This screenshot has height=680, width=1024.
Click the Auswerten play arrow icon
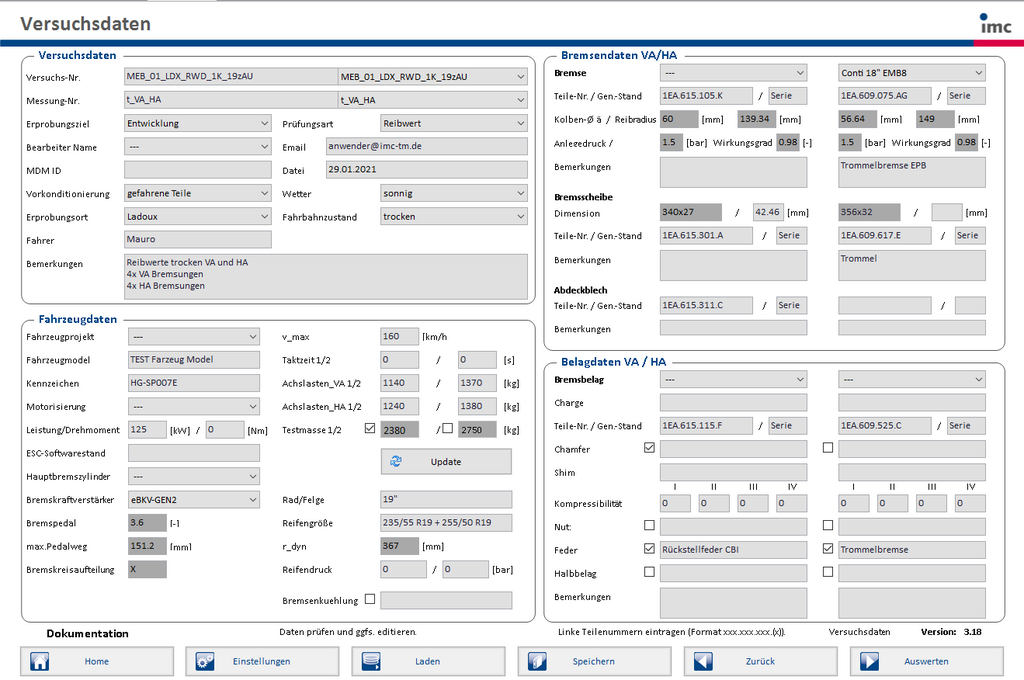coord(869,661)
